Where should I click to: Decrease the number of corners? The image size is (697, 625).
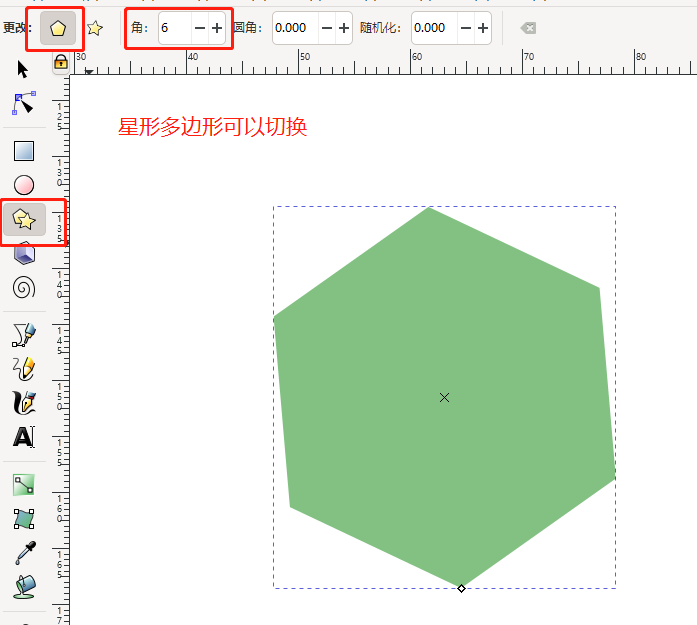[200, 28]
